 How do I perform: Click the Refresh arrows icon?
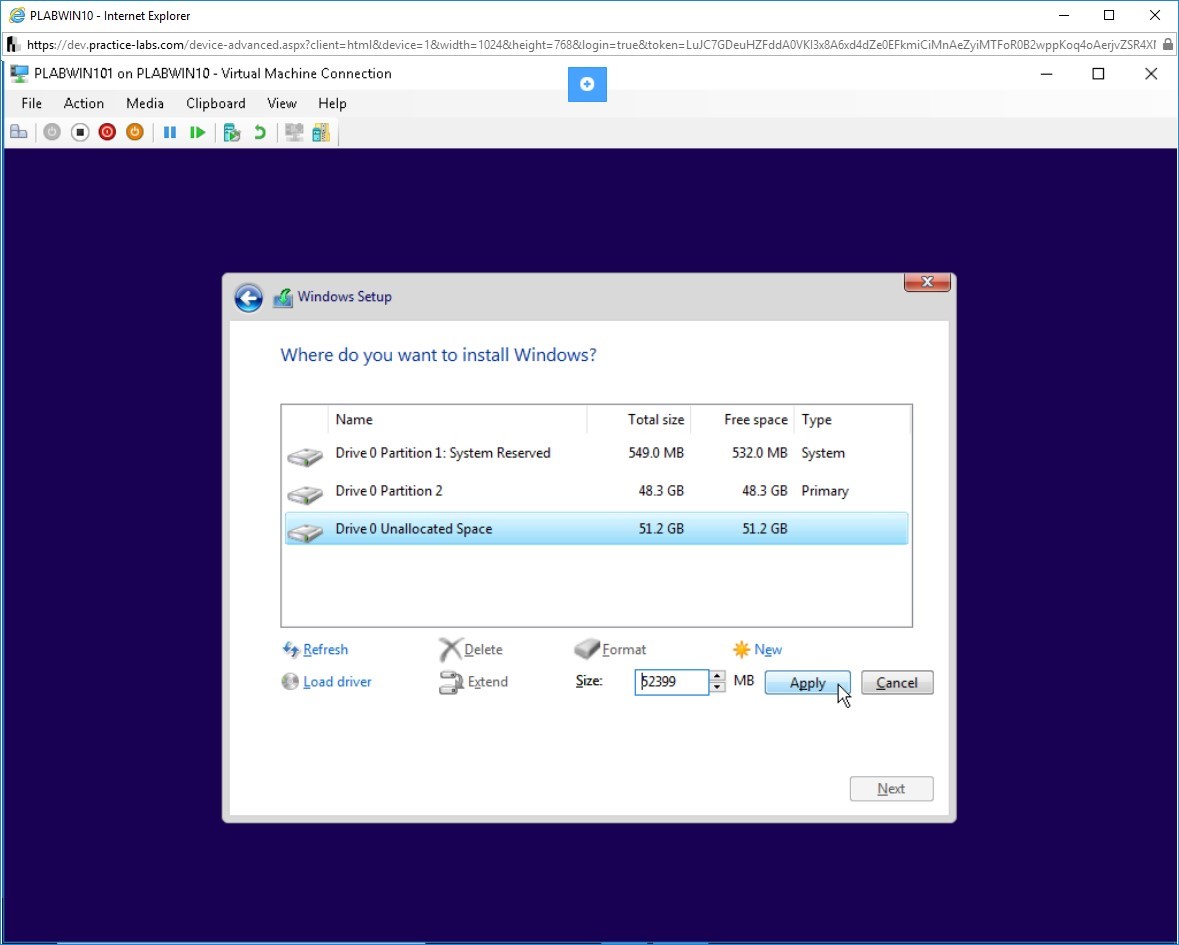coord(290,649)
